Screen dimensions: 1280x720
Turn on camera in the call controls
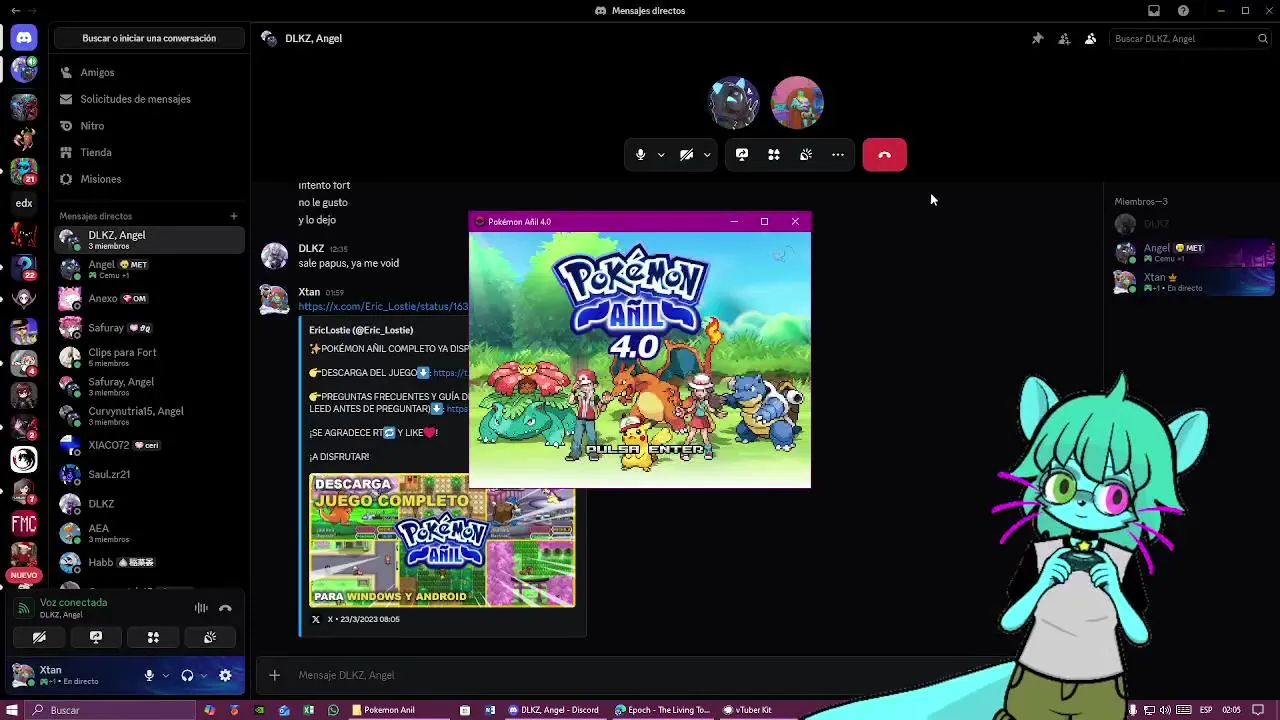click(x=686, y=155)
